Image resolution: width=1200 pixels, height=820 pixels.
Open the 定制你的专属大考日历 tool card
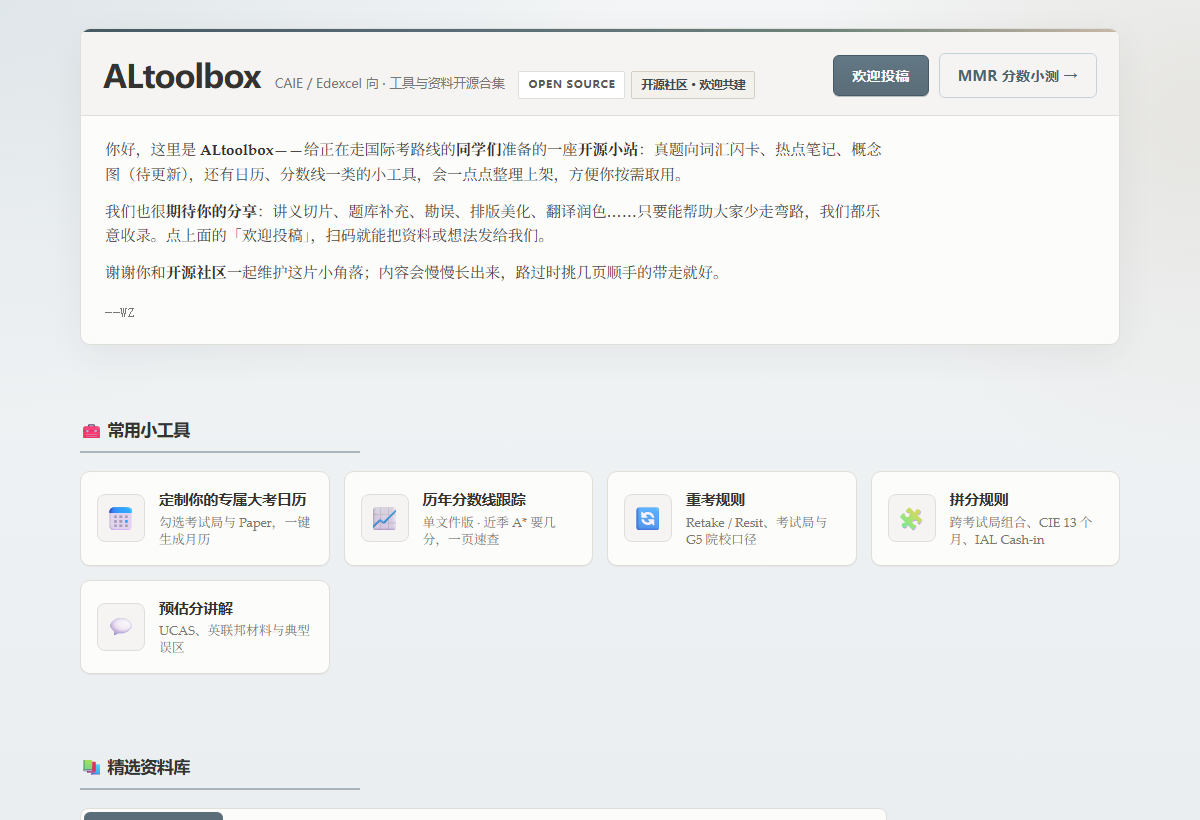pos(205,518)
